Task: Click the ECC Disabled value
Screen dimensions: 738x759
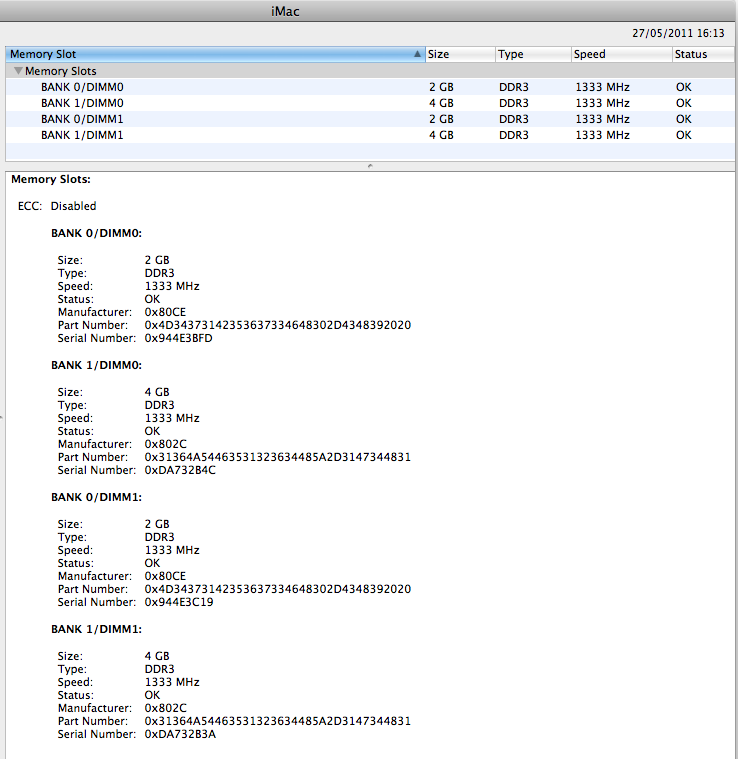Action: coord(74,206)
